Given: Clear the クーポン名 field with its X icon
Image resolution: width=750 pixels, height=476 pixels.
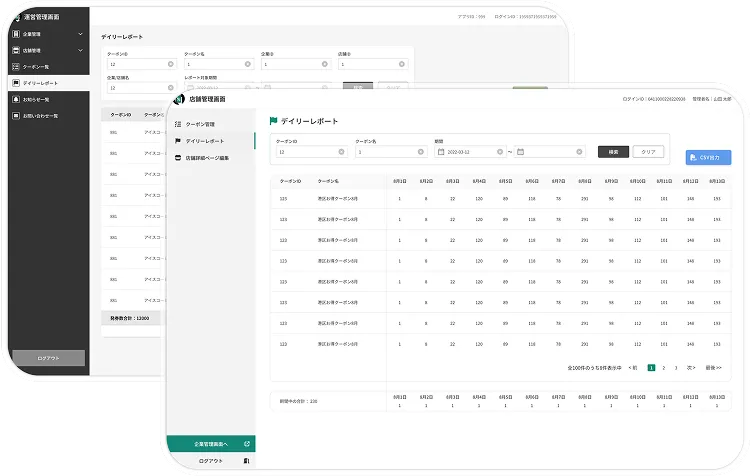Looking at the screenshot, I should [x=421, y=152].
